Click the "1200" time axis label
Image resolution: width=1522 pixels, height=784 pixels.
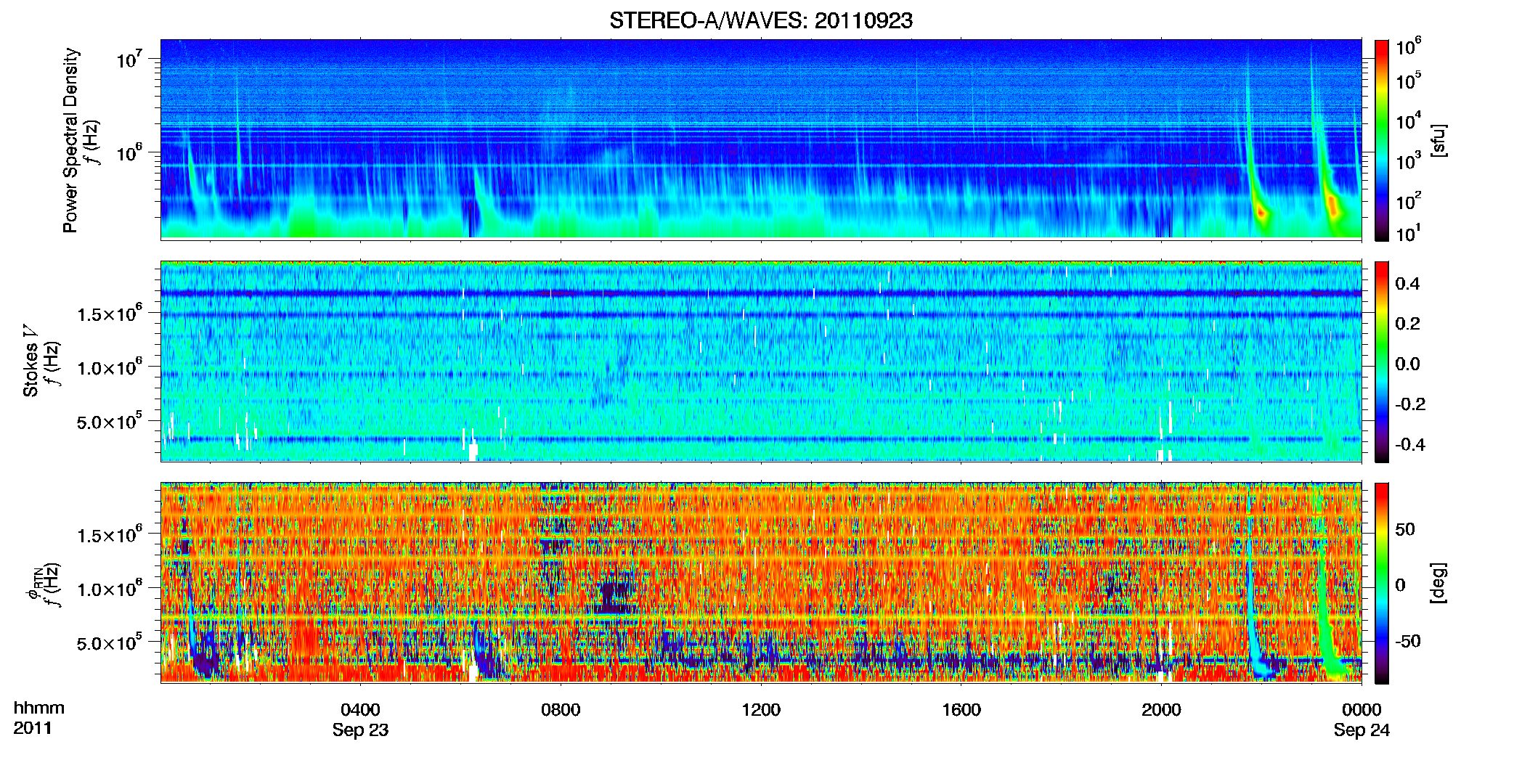click(x=761, y=709)
